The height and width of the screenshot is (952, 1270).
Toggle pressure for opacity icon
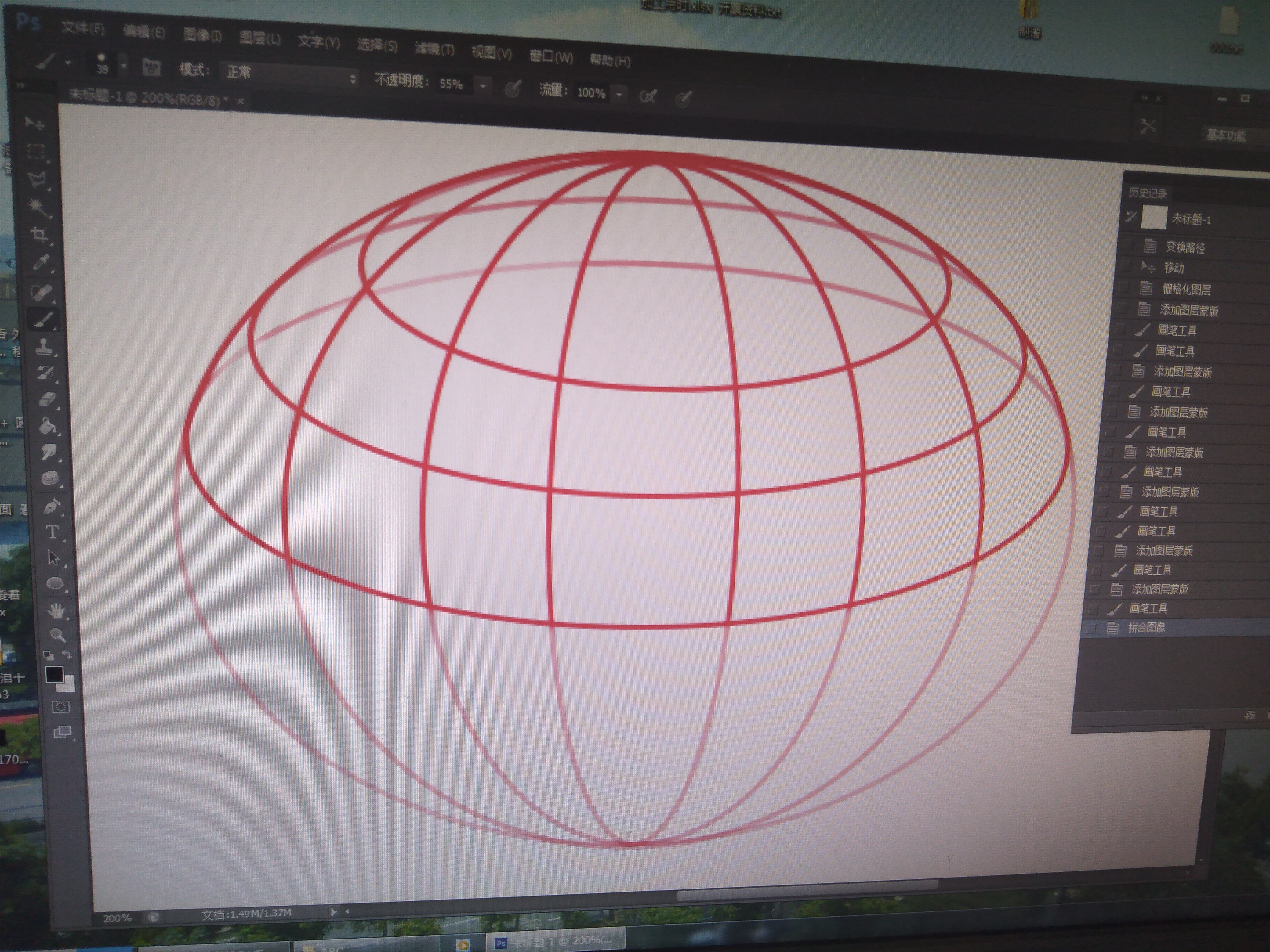click(x=513, y=88)
